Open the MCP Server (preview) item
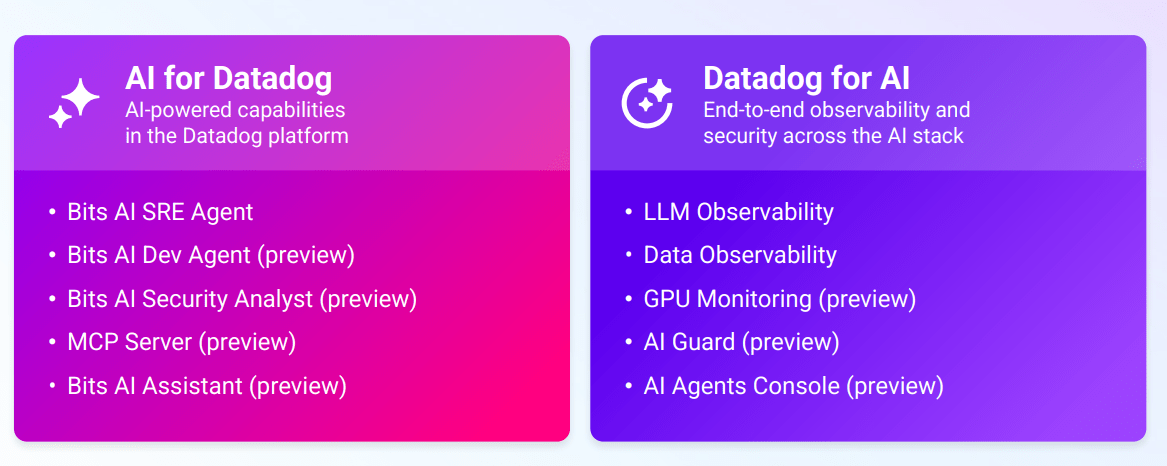The image size is (1167, 466). click(182, 342)
